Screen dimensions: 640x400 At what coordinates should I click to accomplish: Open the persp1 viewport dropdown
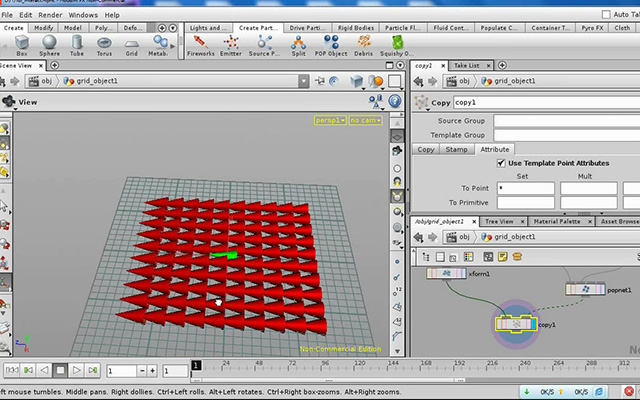point(330,120)
